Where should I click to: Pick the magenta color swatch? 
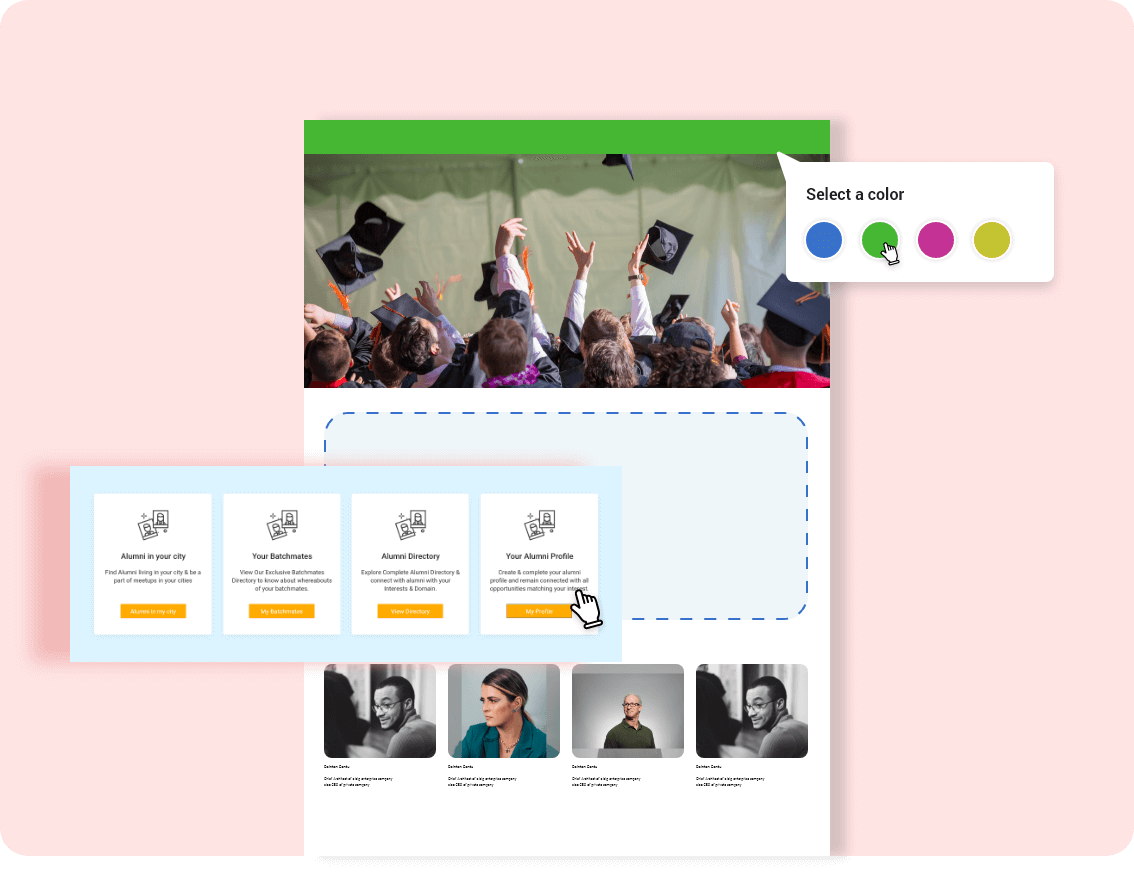tap(936, 240)
